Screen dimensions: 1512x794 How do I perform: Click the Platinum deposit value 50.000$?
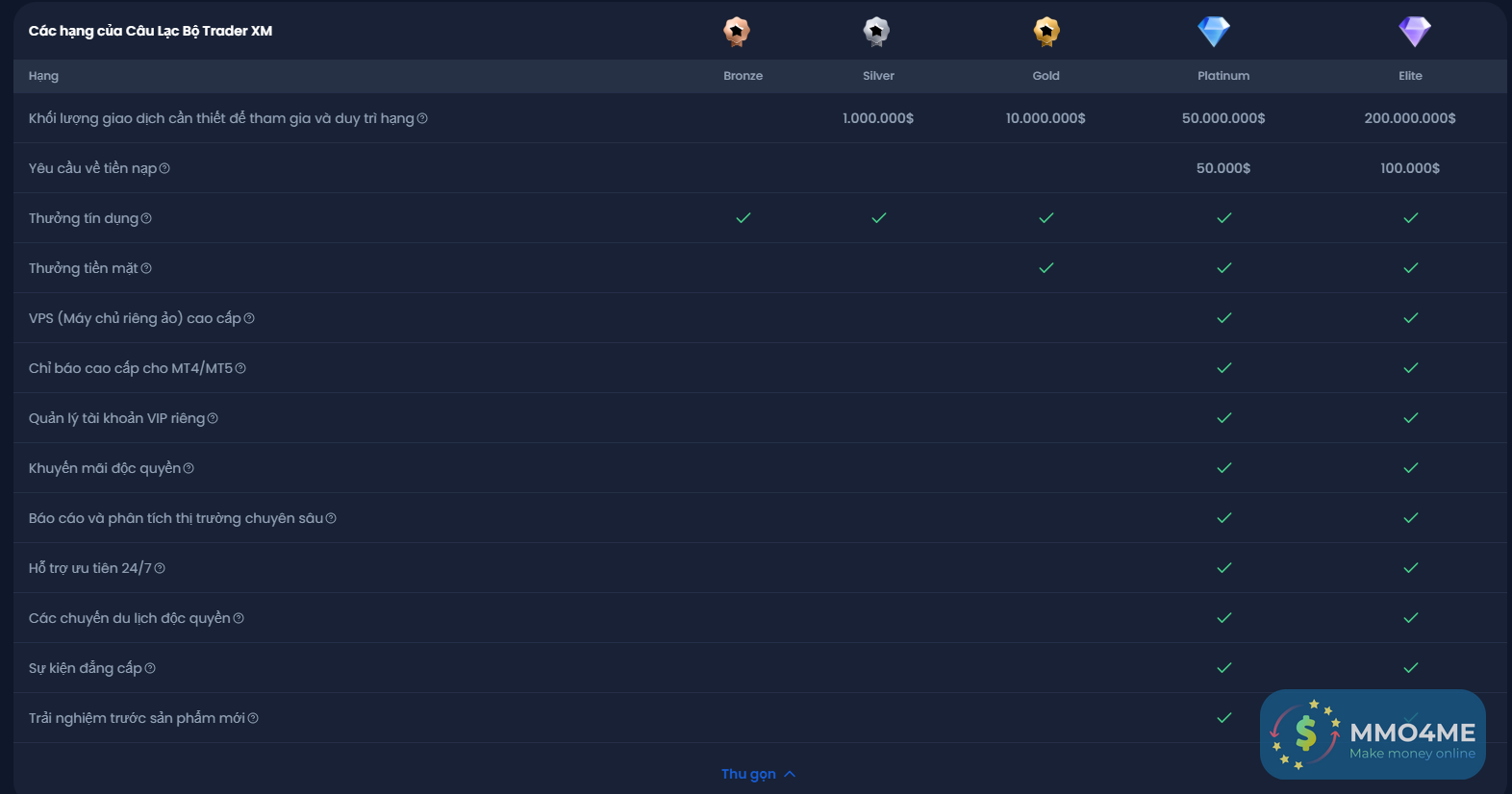pos(1223,168)
